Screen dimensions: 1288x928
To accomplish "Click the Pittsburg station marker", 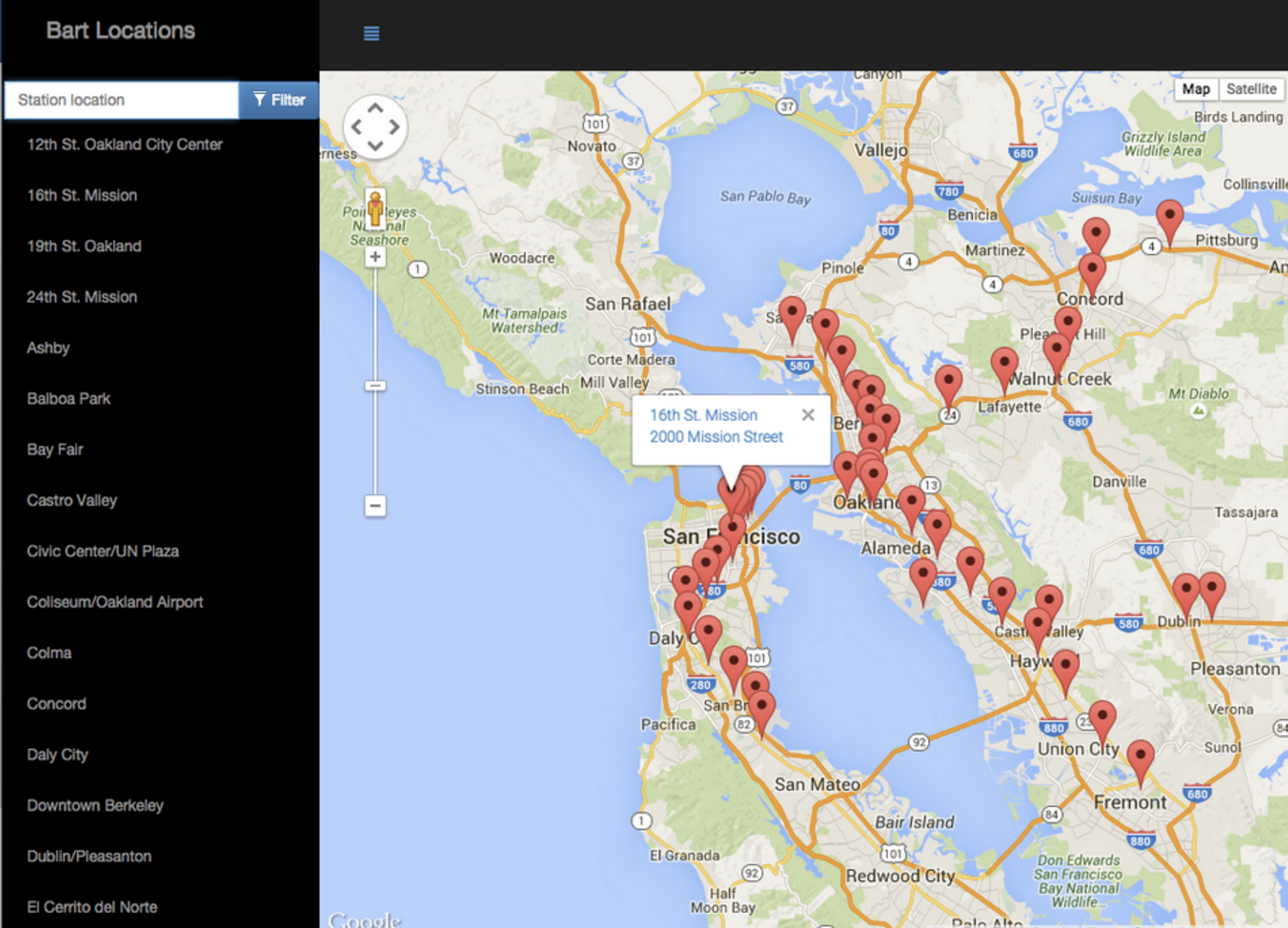I will (x=1169, y=223).
